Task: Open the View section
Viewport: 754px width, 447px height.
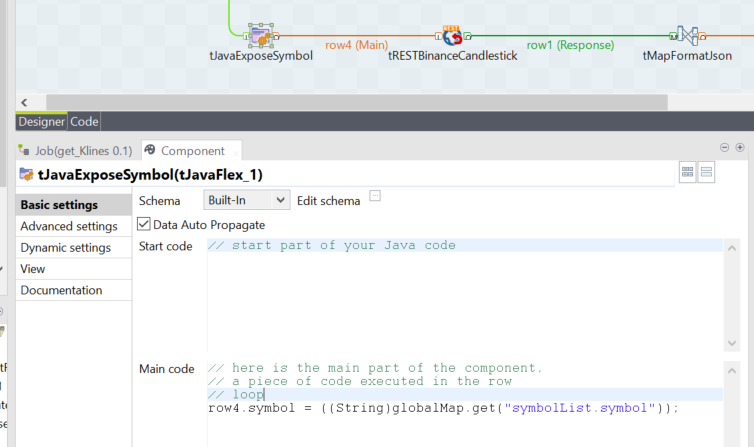Action: tap(74, 269)
